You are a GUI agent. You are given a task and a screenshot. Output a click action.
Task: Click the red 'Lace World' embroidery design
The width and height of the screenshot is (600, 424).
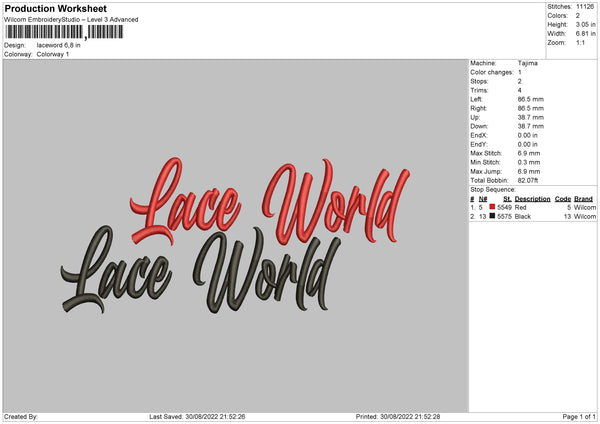tap(270, 201)
